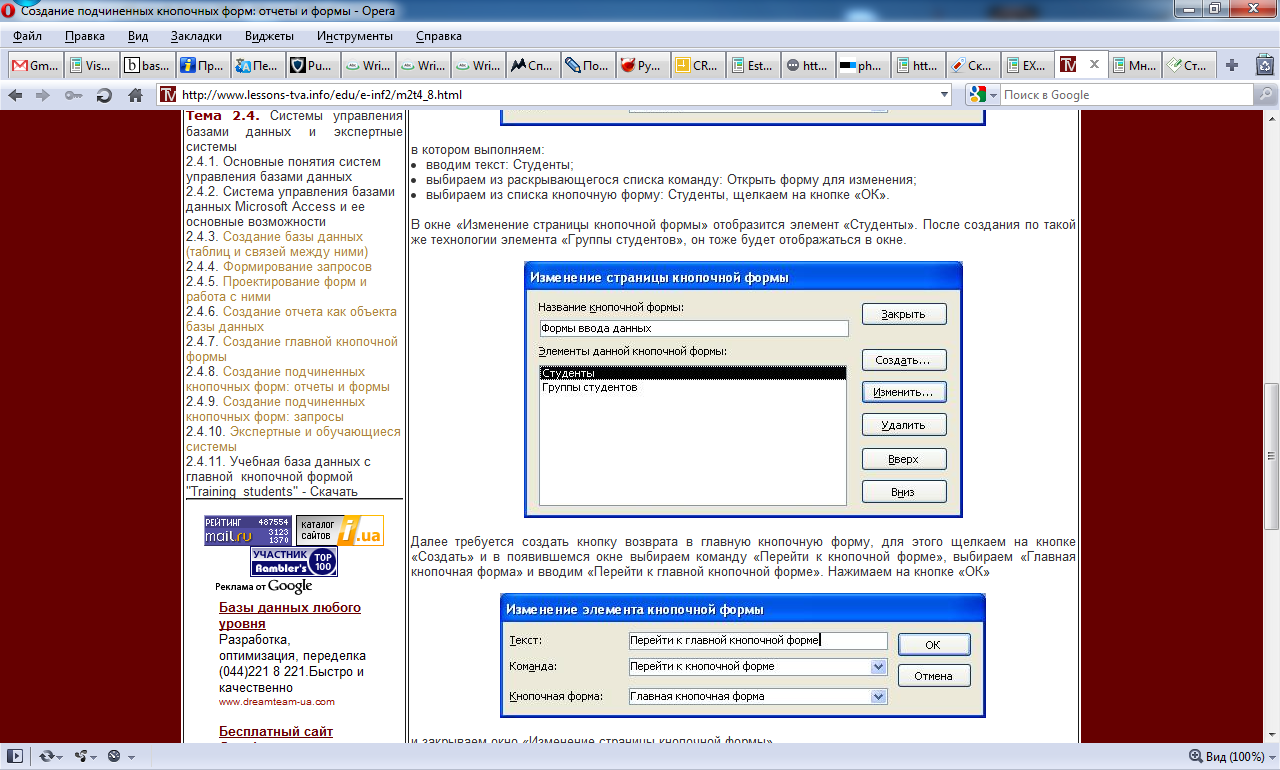
Task: Open 'Кнопочная форма' dropdown arrow
Action: click(879, 696)
